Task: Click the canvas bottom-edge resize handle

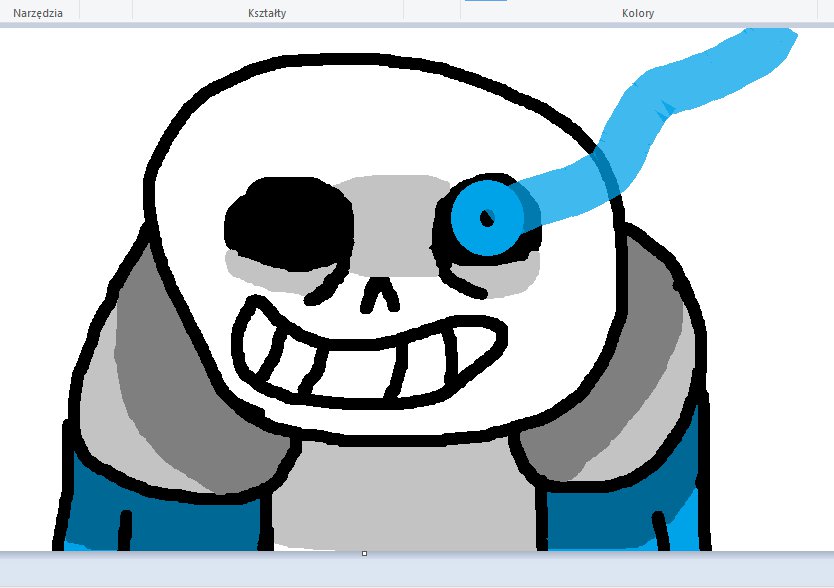Action: [364, 554]
